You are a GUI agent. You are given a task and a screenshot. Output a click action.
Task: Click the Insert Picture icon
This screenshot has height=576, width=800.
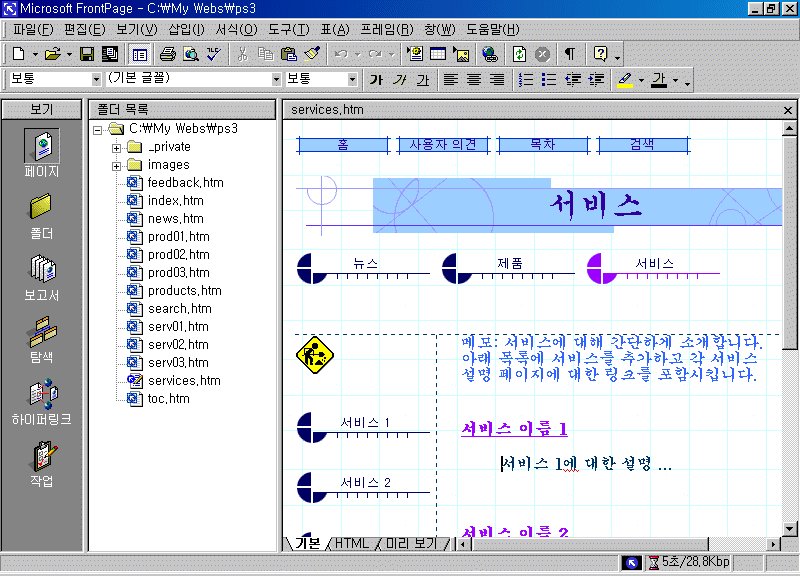pos(461,54)
